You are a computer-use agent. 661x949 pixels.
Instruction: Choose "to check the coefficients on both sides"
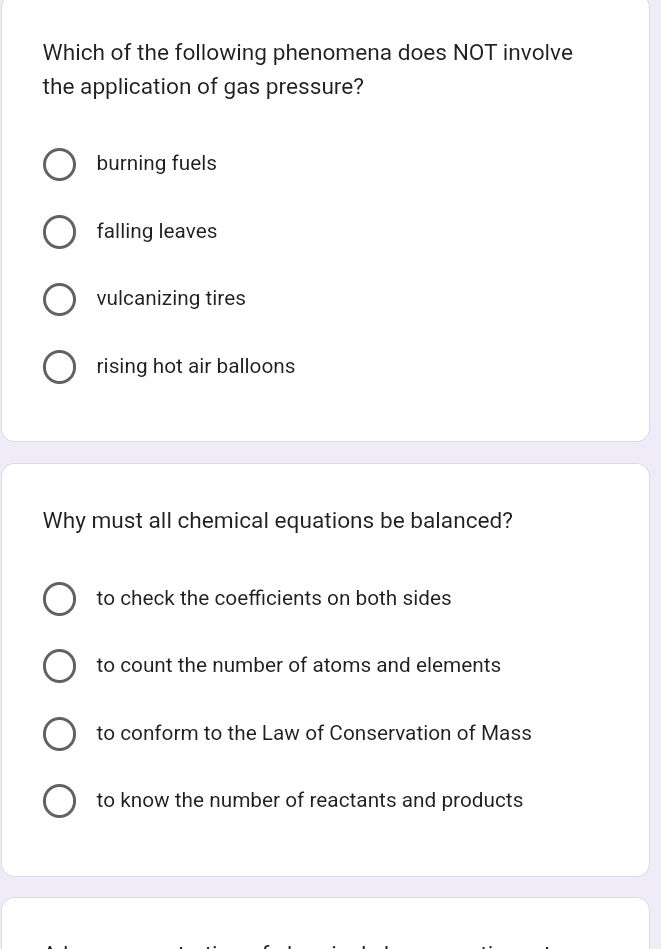(x=59, y=598)
